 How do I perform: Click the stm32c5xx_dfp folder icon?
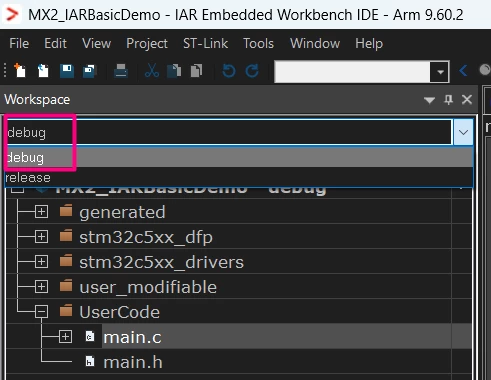click(x=66, y=236)
